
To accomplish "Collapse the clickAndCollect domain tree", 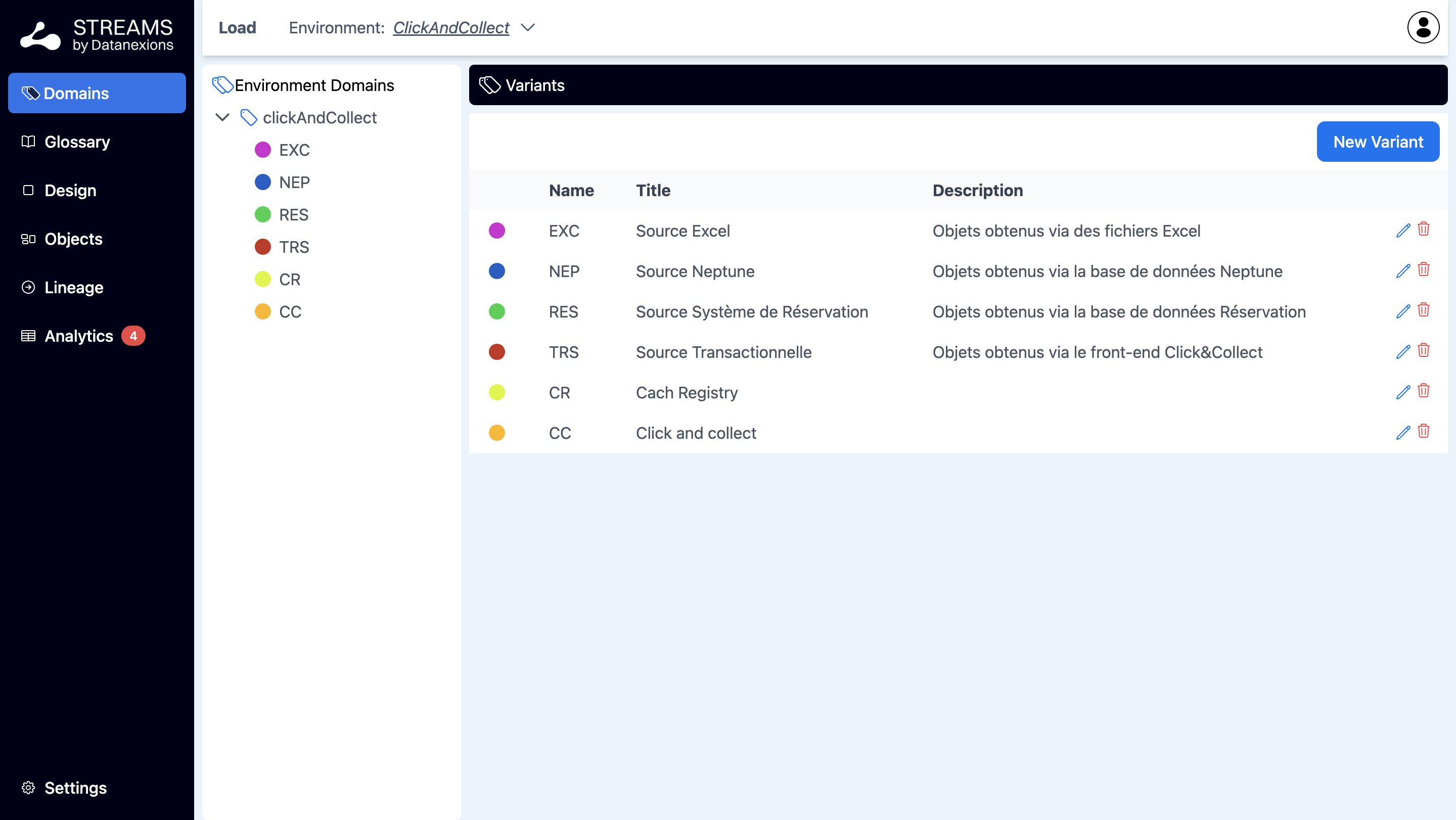I will coord(222,118).
